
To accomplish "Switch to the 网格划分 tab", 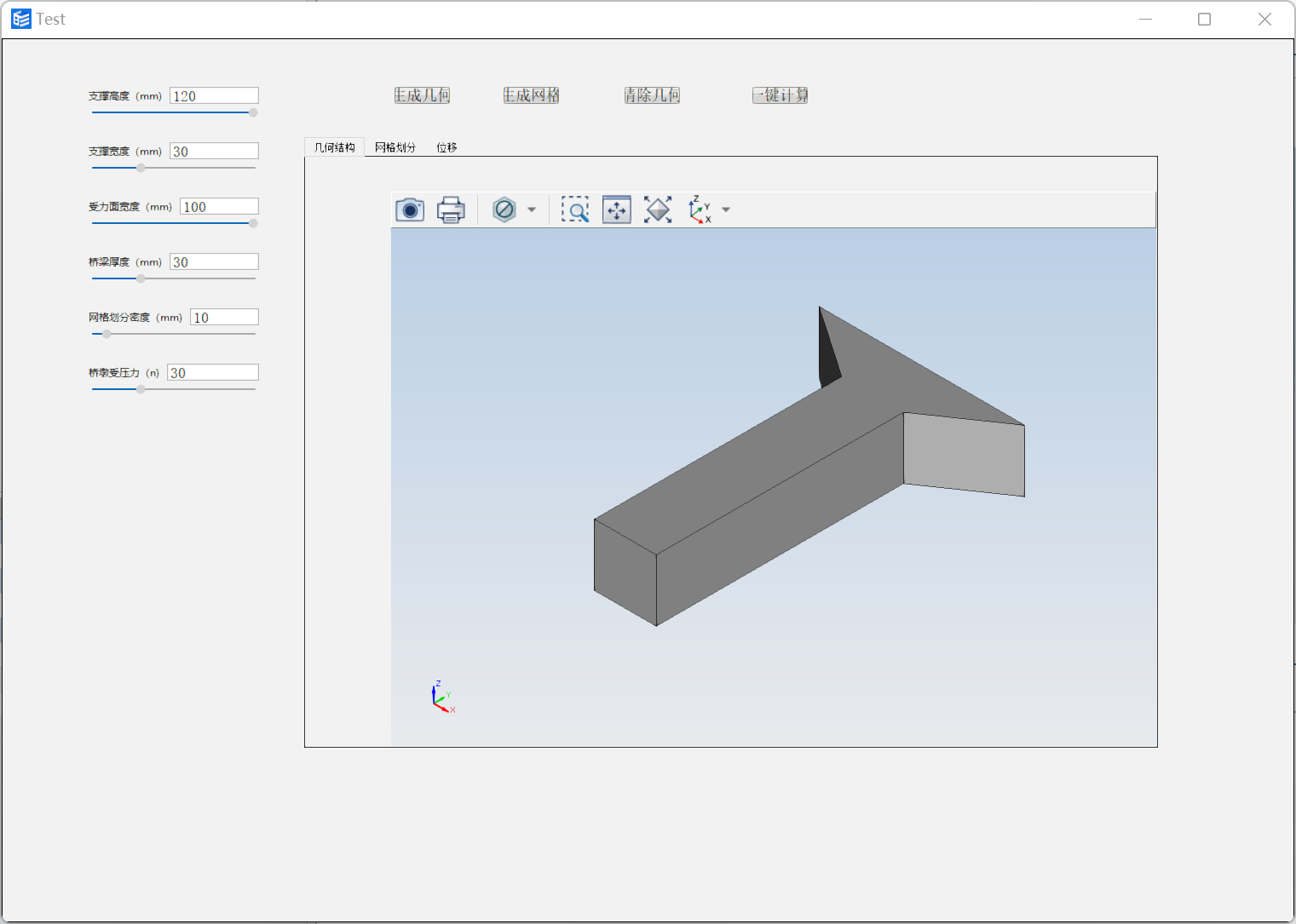I will [x=395, y=147].
